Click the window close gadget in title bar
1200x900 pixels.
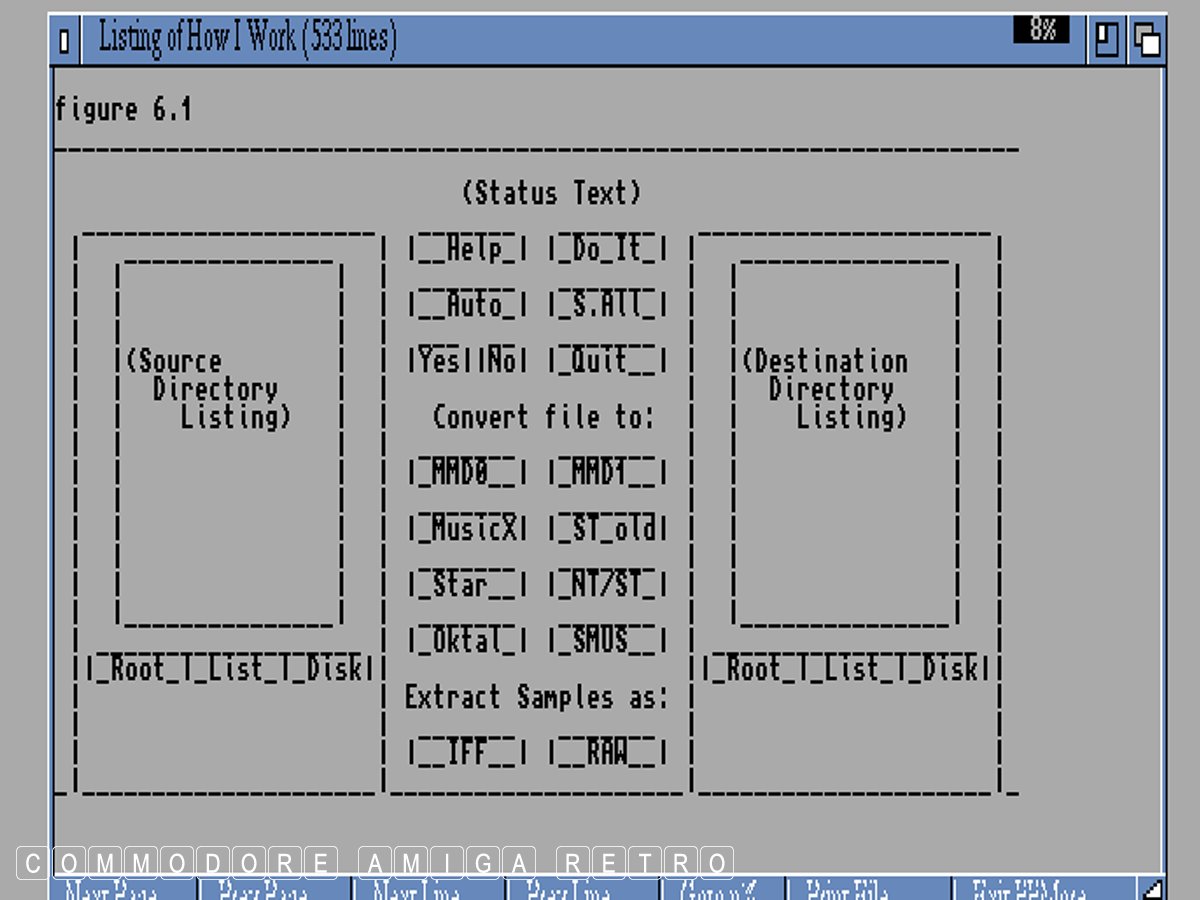(65, 41)
